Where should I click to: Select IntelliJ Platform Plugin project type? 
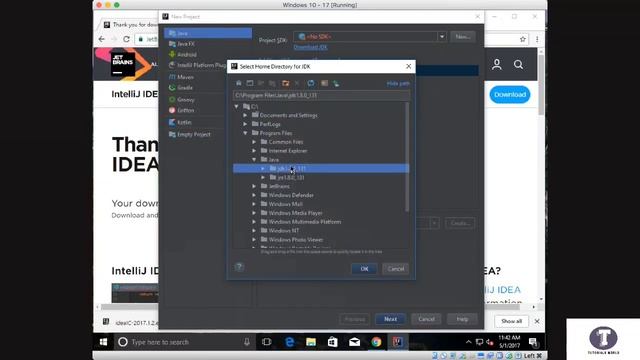198,65
